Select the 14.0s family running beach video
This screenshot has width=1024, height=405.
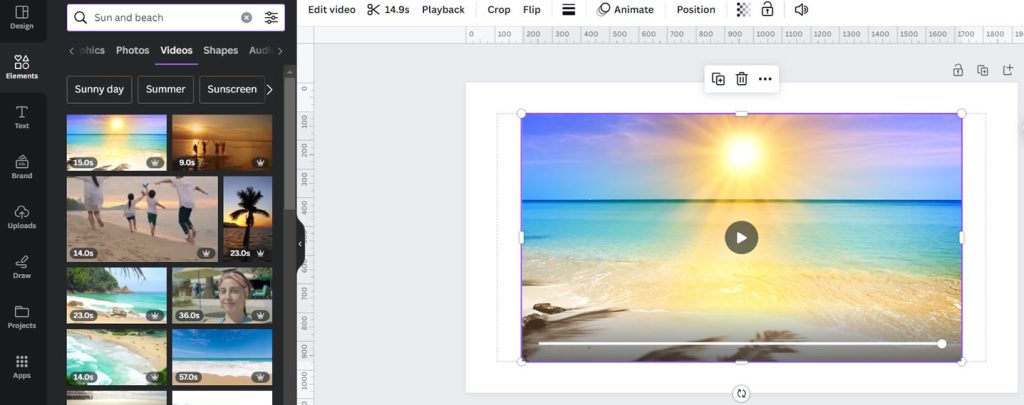(x=142, y=219)
